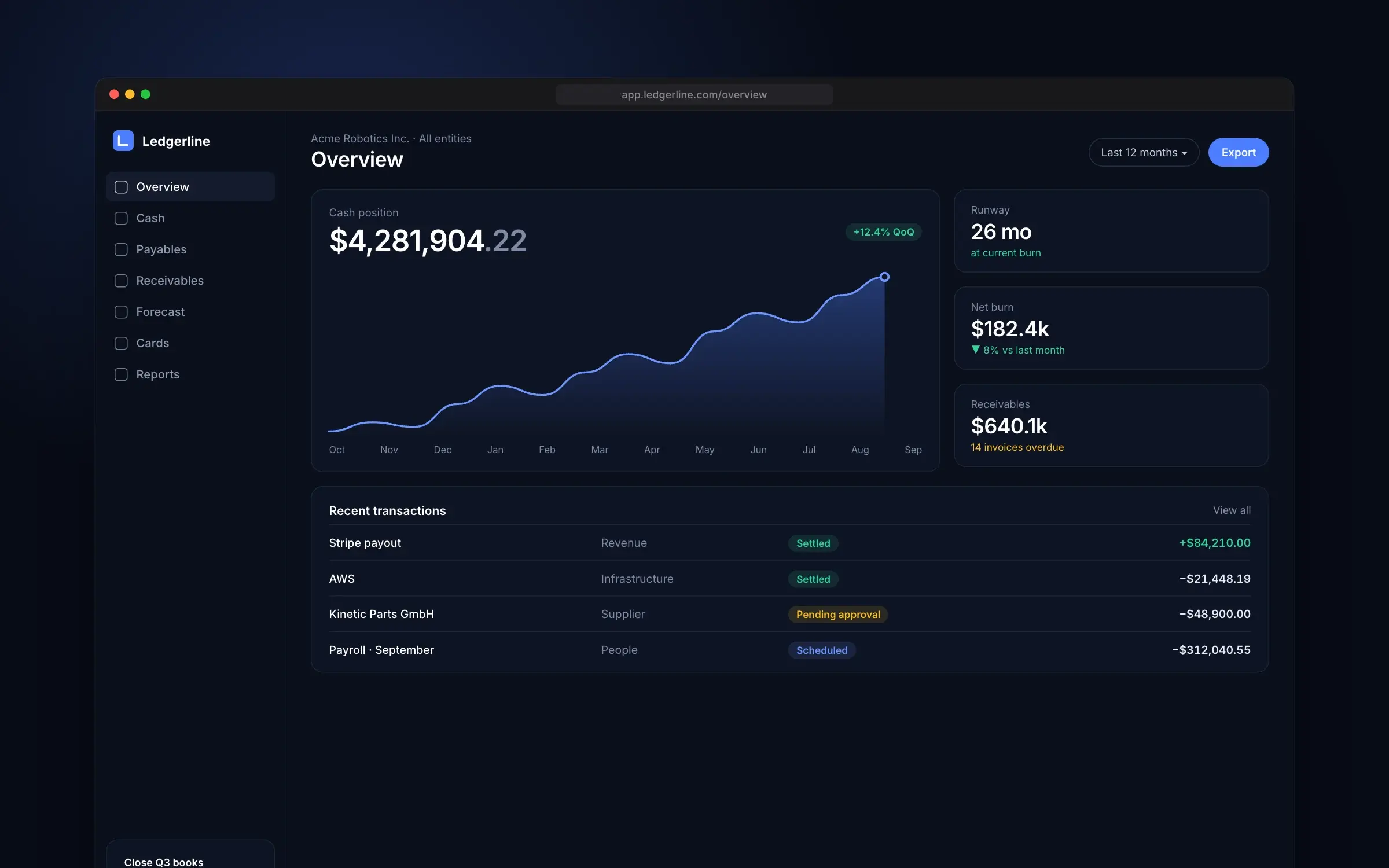Click the '26 mo' runway value

coord(1001,231)
